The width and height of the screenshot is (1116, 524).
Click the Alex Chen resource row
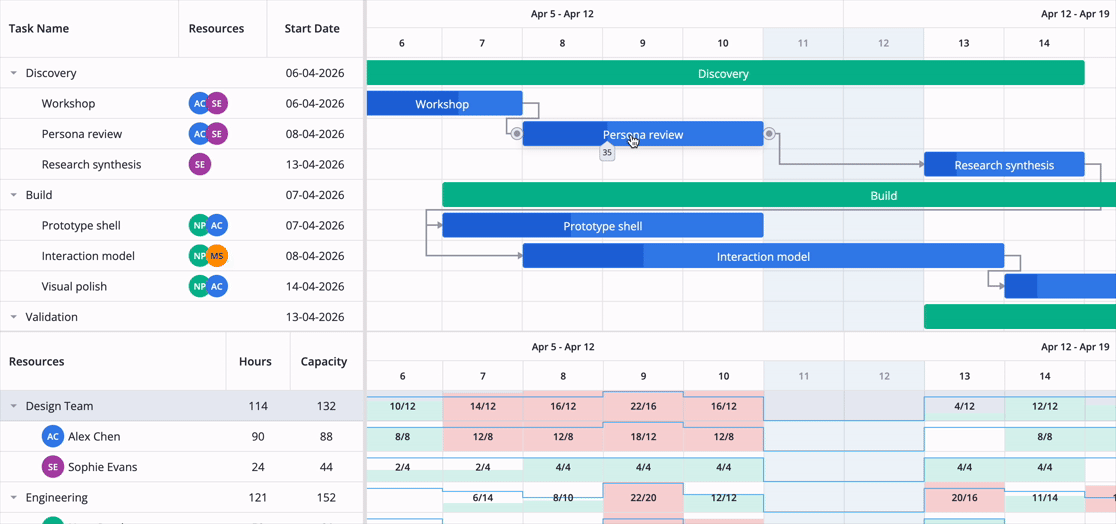click(x=181, y=437)
